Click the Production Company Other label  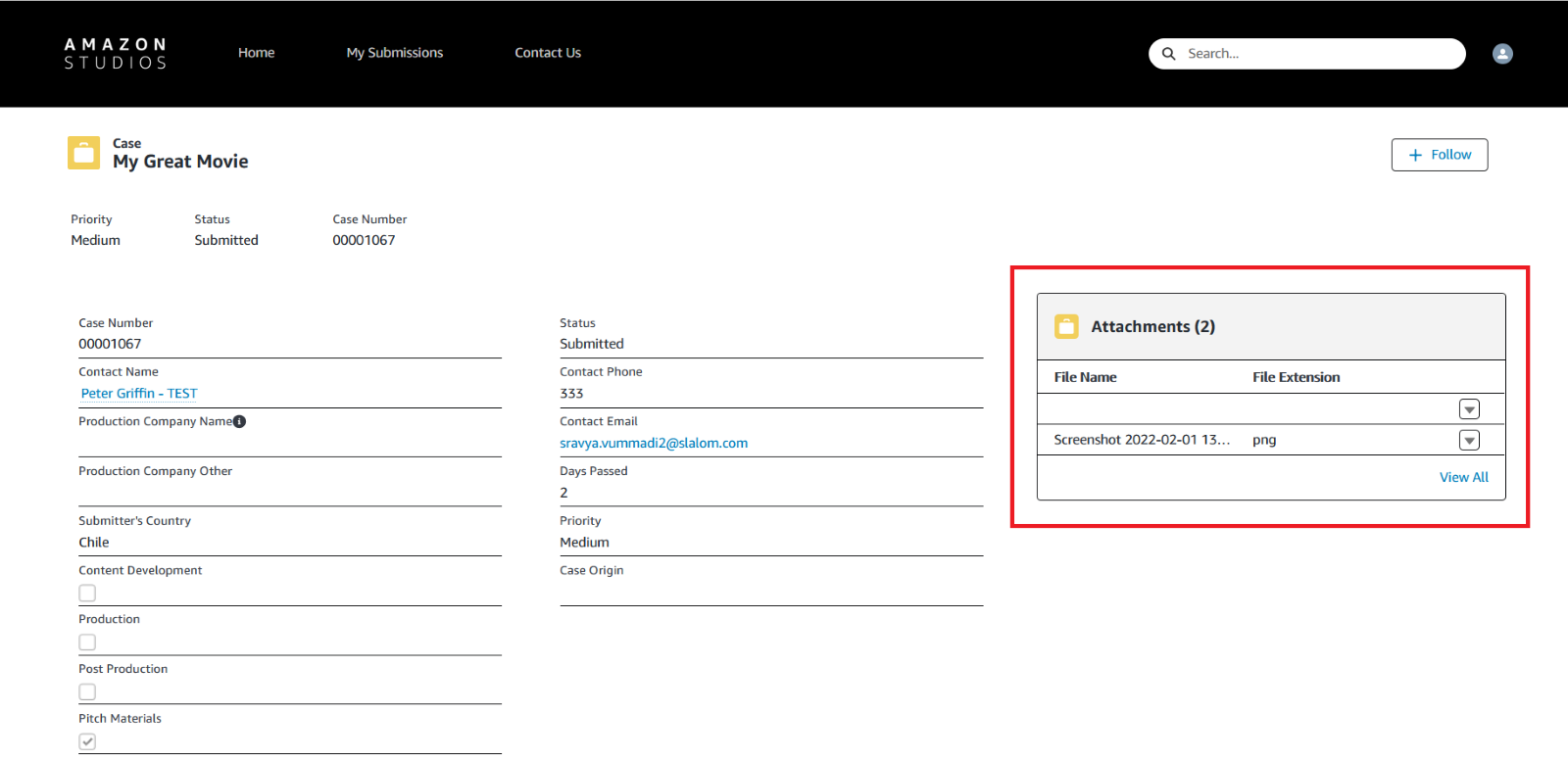coord(155,471)
